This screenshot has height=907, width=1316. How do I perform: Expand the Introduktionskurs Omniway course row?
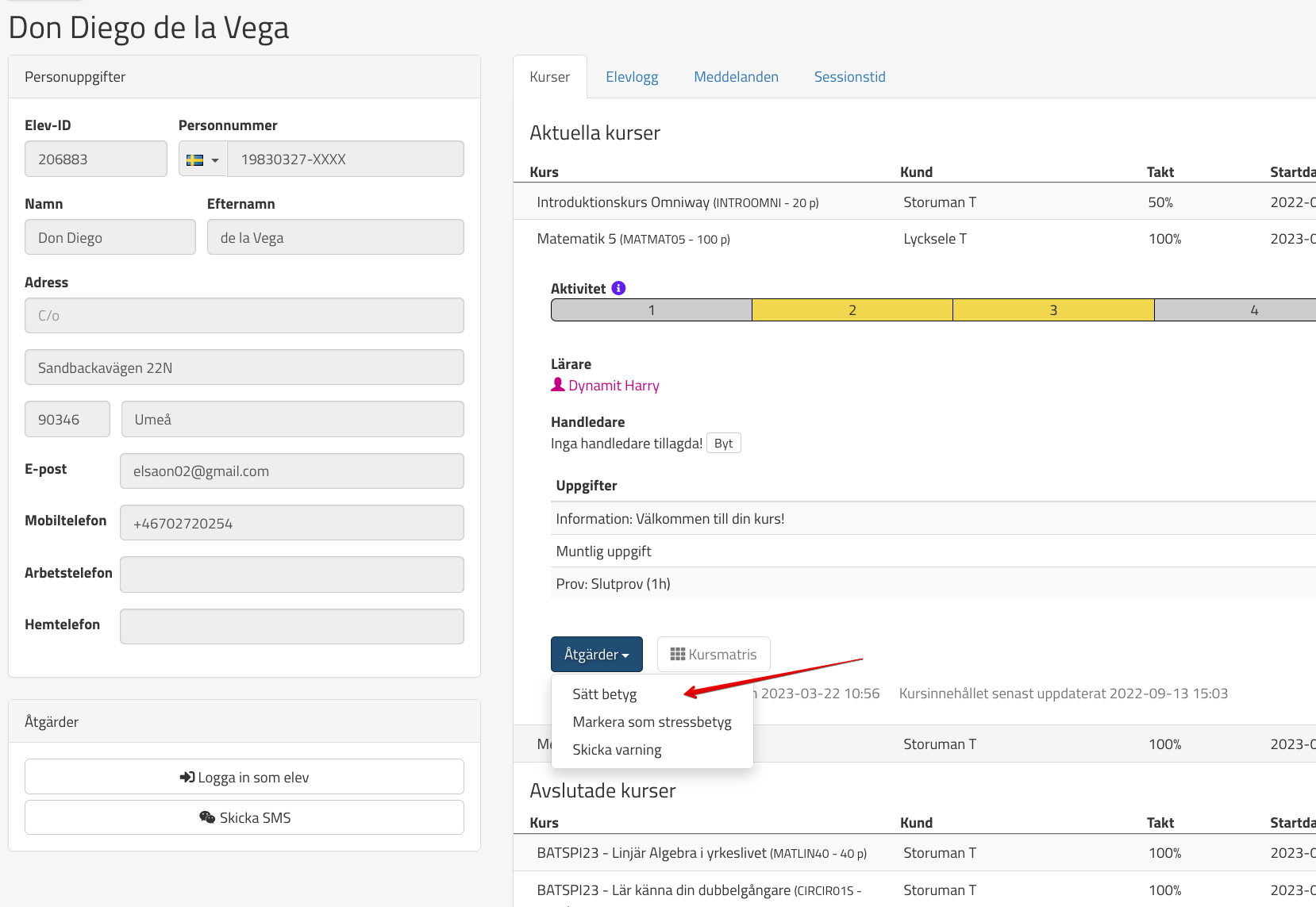[677, 202]
